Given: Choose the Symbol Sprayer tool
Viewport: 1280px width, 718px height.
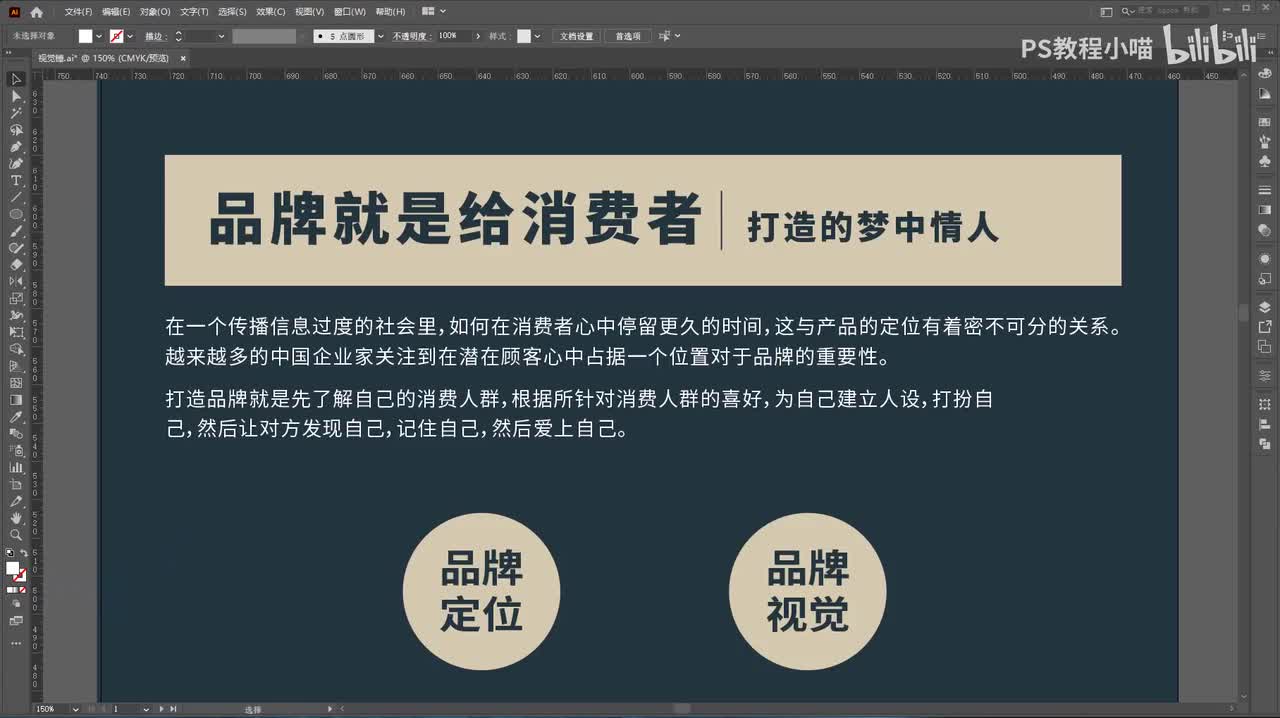Looking at the screenshot, I should pyautogui.click(x=16, y=451).
